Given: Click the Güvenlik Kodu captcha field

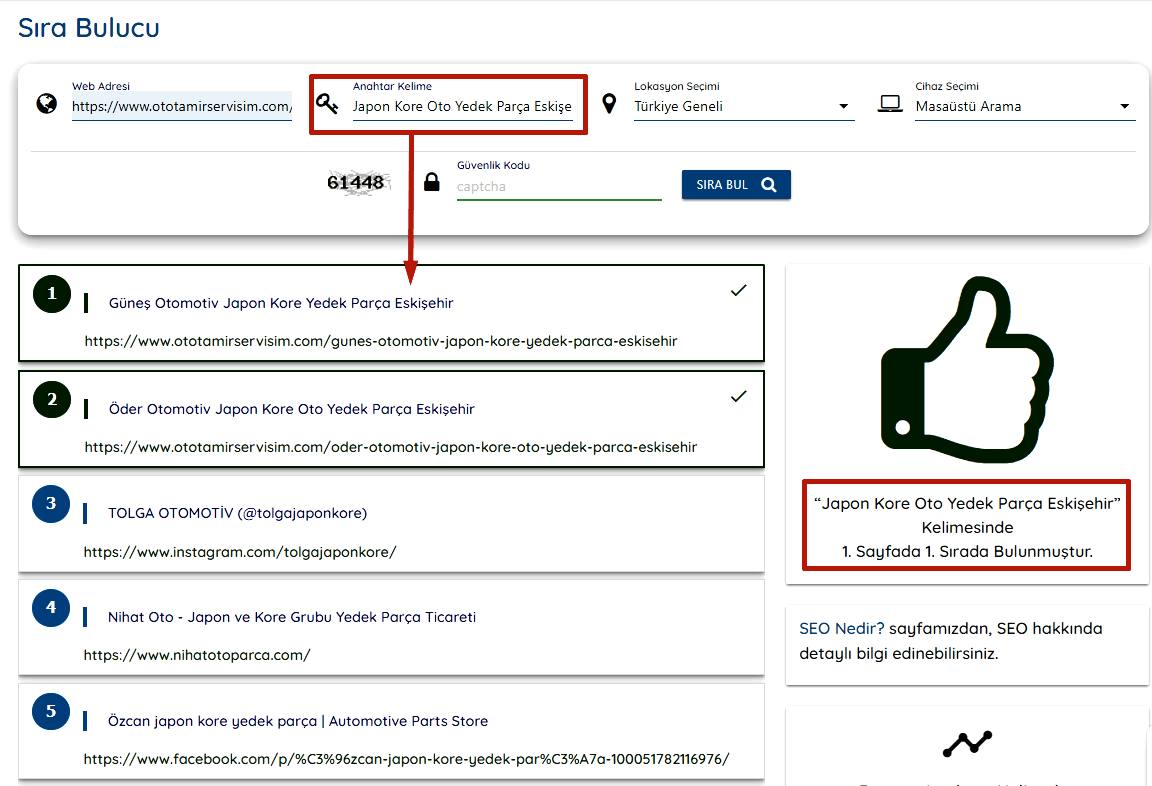Looking at the screenshot, I should pyautogui.click(x=558, y=187).
